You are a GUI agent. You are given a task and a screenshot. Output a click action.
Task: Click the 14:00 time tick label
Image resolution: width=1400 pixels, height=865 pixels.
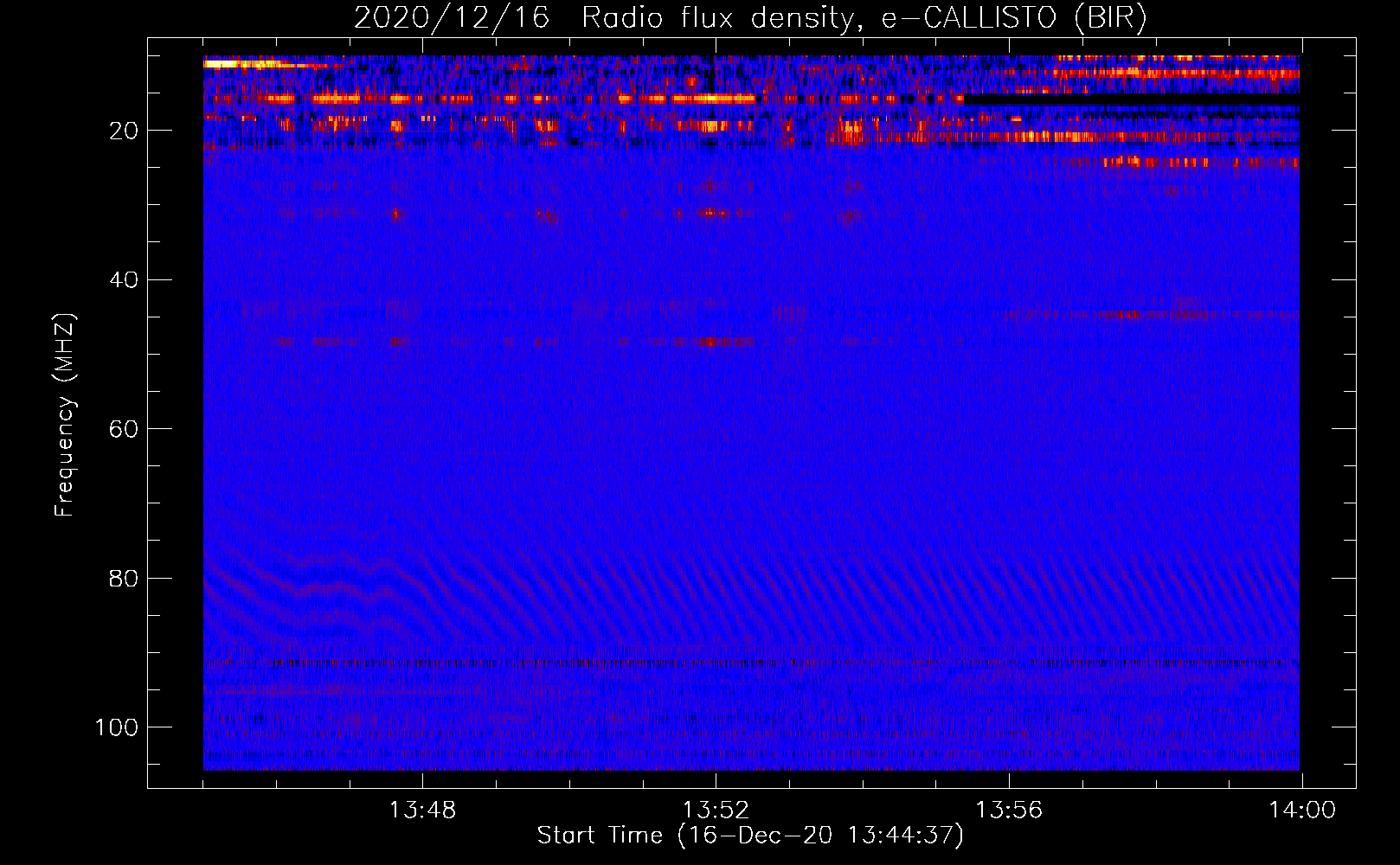click(x=1302, y=811)
